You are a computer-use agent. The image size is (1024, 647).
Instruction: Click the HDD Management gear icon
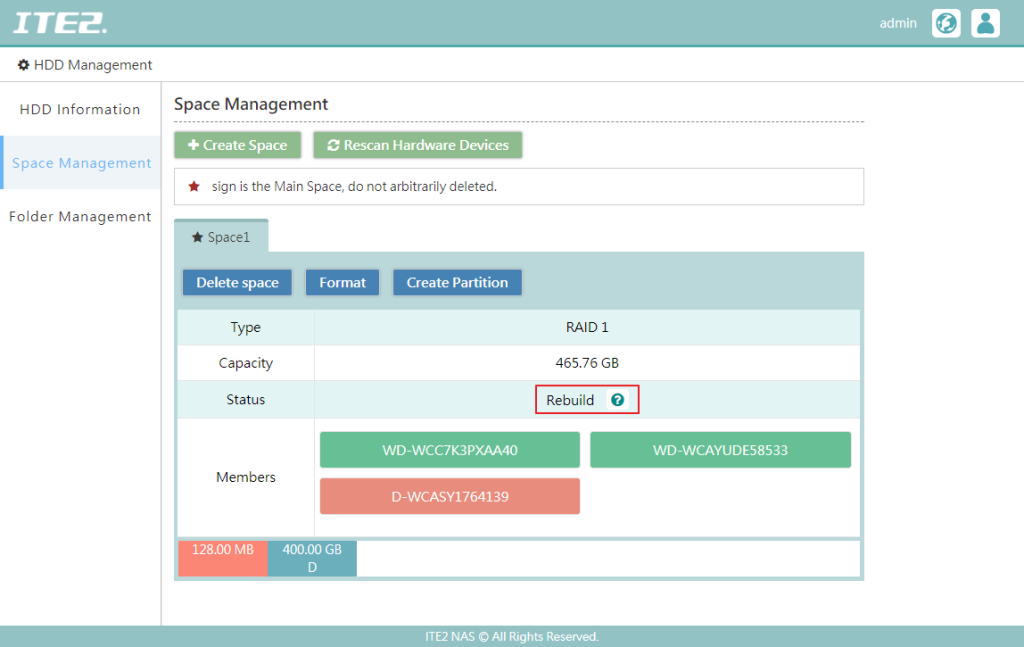[x=23, y=65]
